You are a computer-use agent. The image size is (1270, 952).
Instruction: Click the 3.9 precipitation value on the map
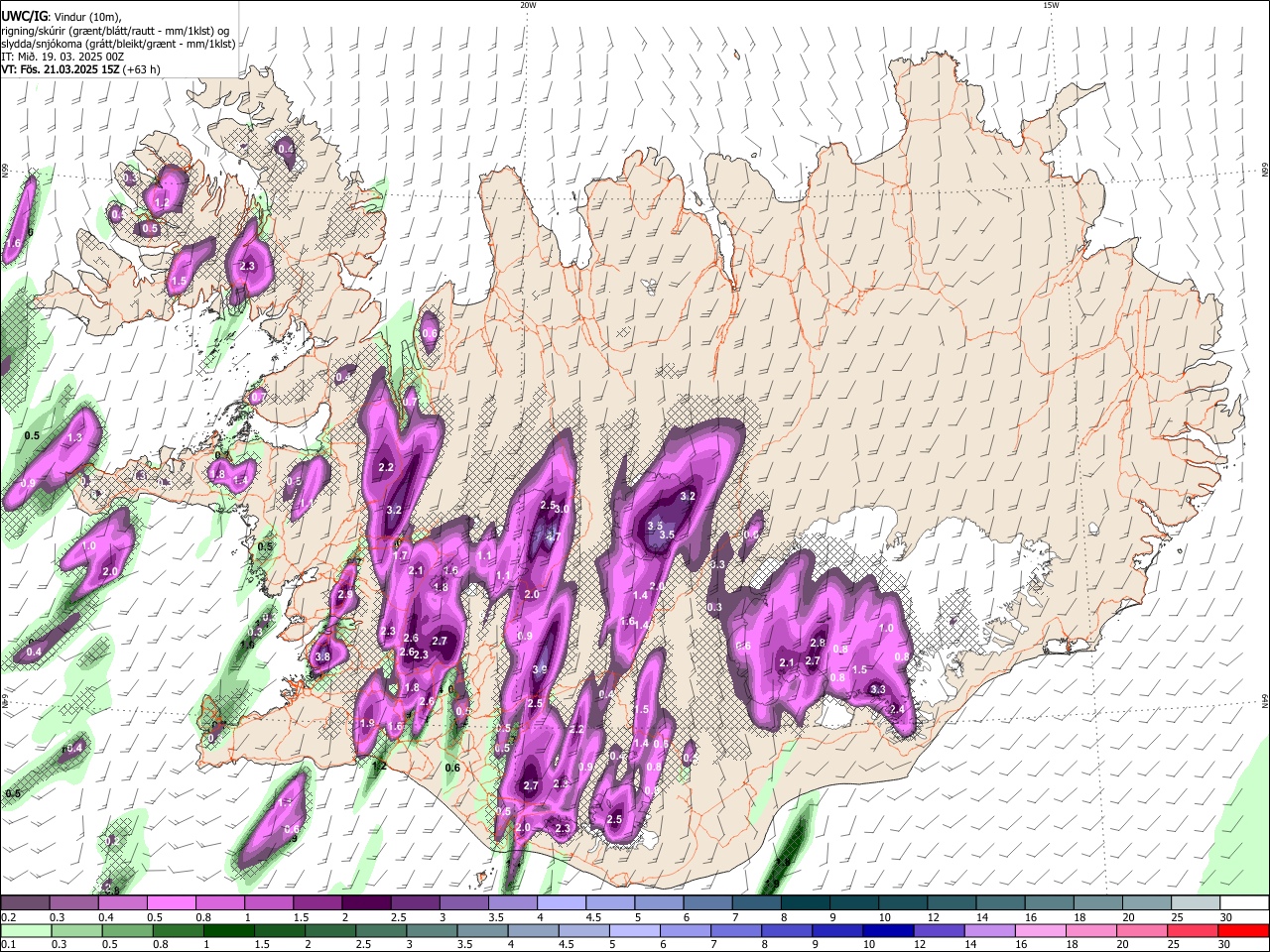click(540, 670)
